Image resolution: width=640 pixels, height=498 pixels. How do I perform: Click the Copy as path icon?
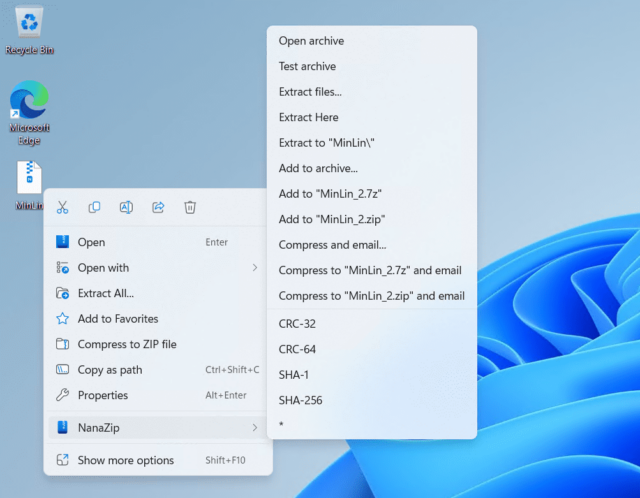(x=62, y=370)
